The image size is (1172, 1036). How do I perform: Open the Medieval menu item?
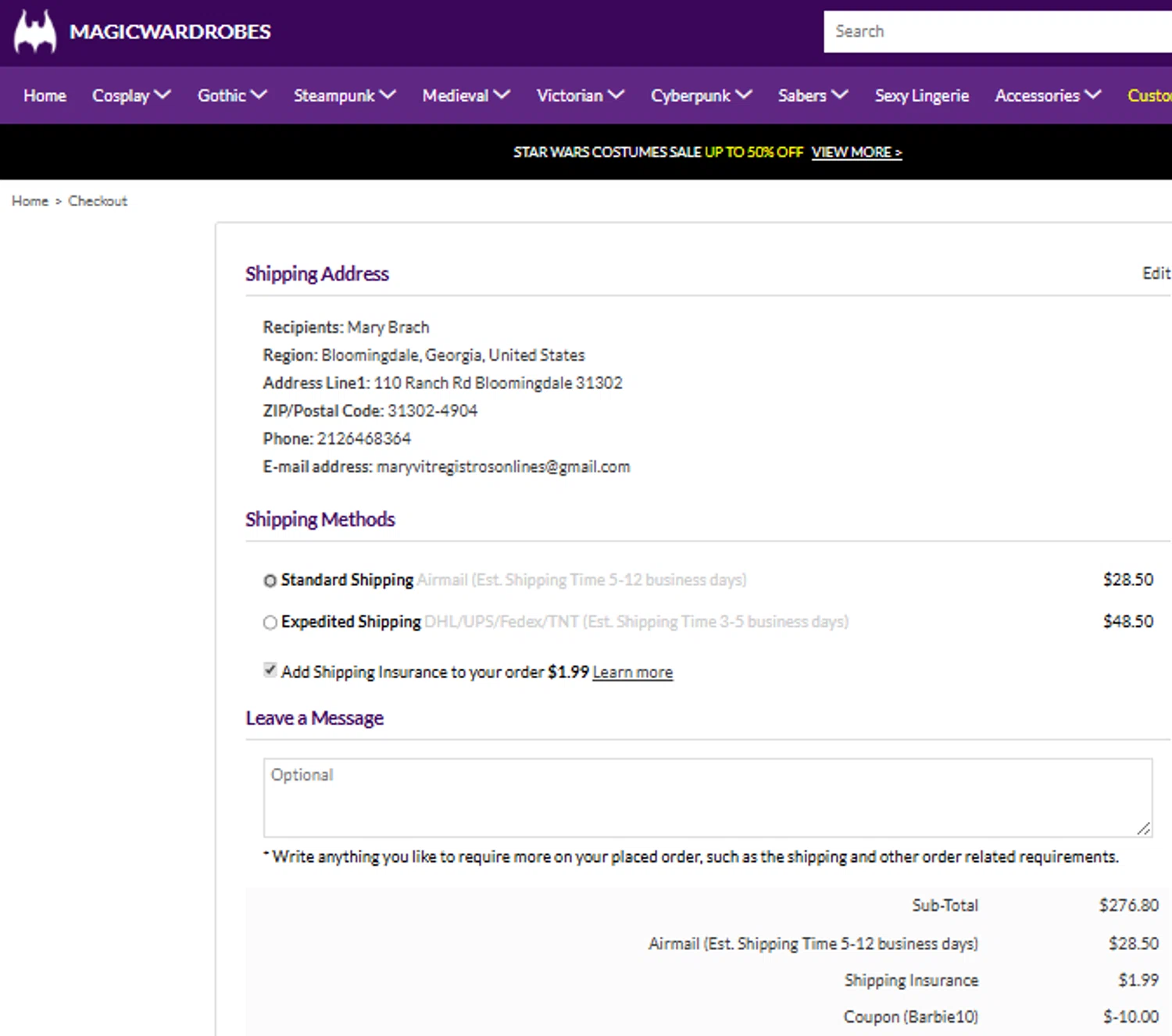[x=456, y=95]
